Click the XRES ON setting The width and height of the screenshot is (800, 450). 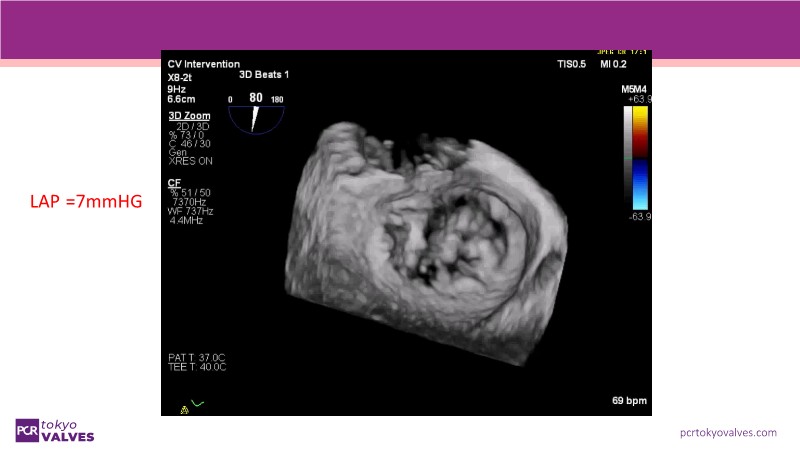coord(190,161)
